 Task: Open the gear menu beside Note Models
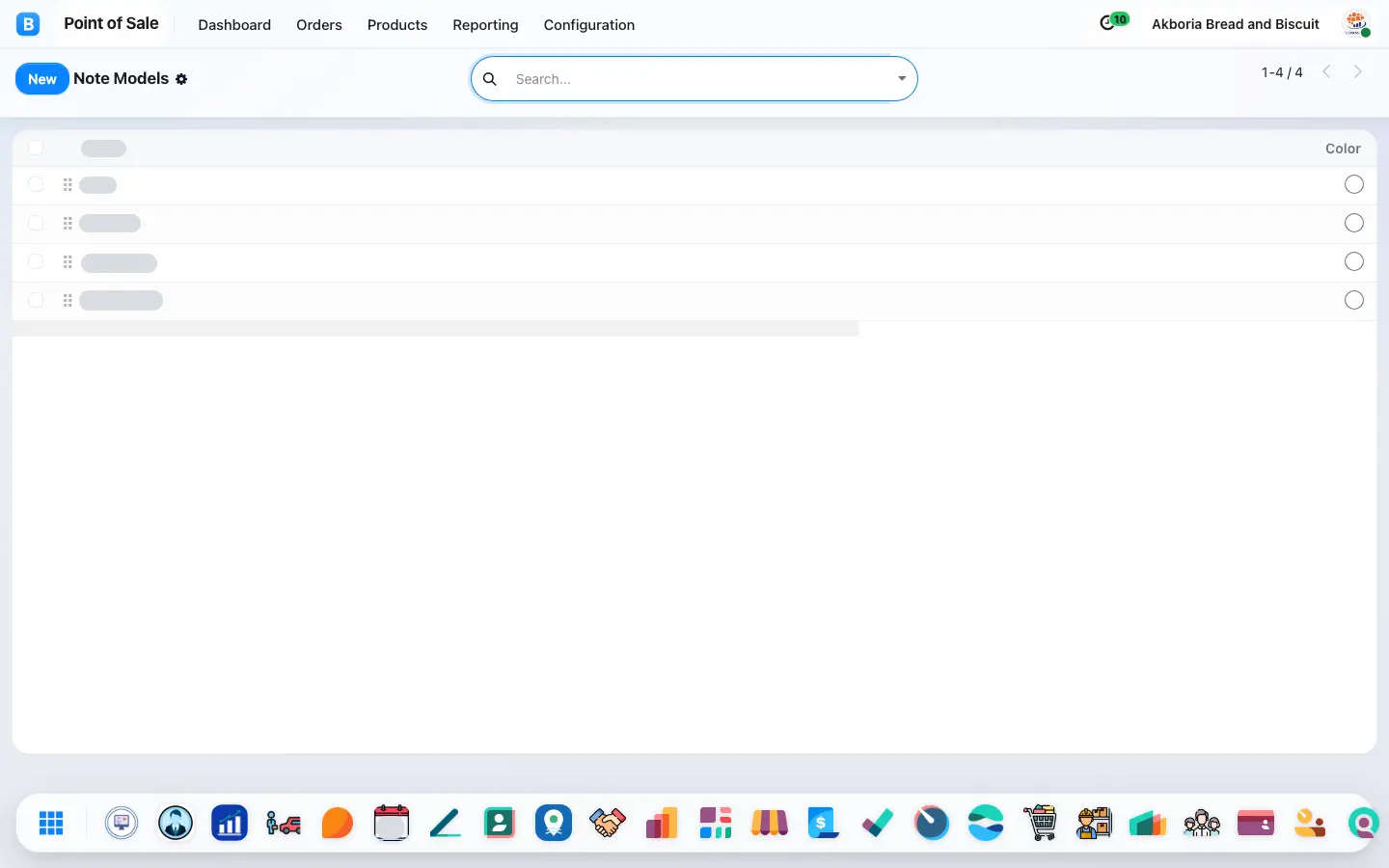tap(181, 79)
